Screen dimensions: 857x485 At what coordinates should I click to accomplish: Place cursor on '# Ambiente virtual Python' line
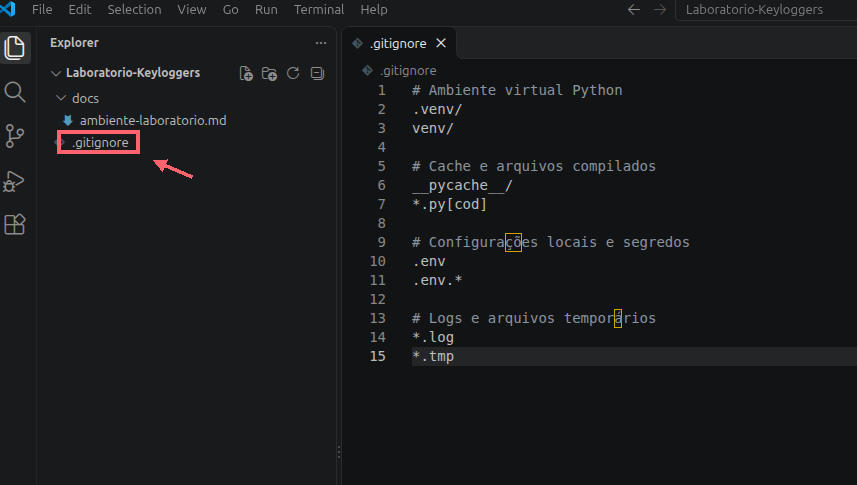[517, 90]
